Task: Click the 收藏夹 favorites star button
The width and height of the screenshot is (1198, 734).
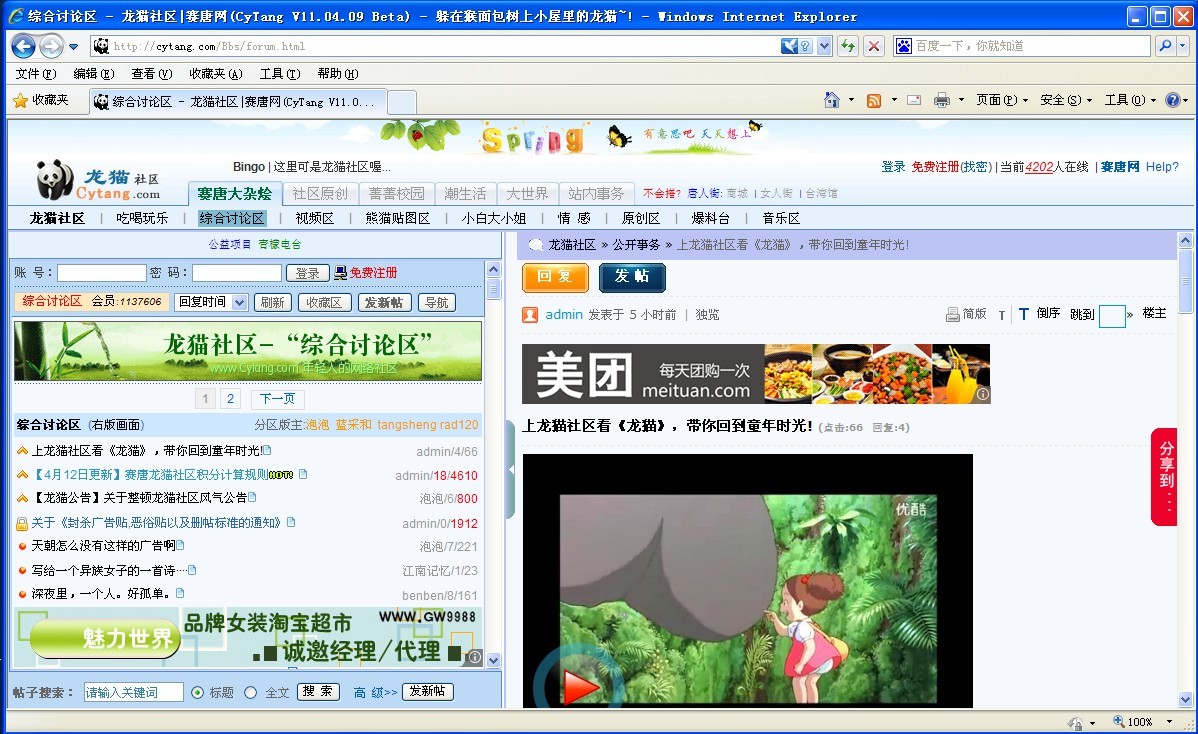Action: pos(41,100)
